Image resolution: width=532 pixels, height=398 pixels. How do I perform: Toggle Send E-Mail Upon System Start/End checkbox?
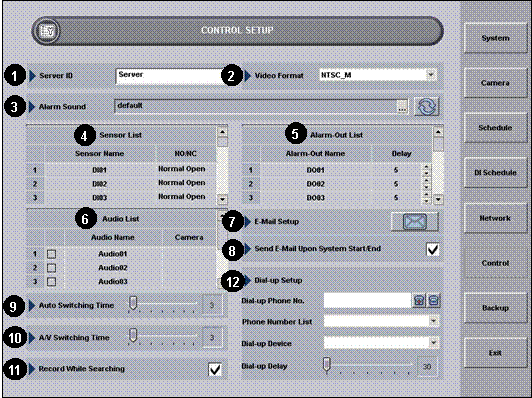click(433, 249)
